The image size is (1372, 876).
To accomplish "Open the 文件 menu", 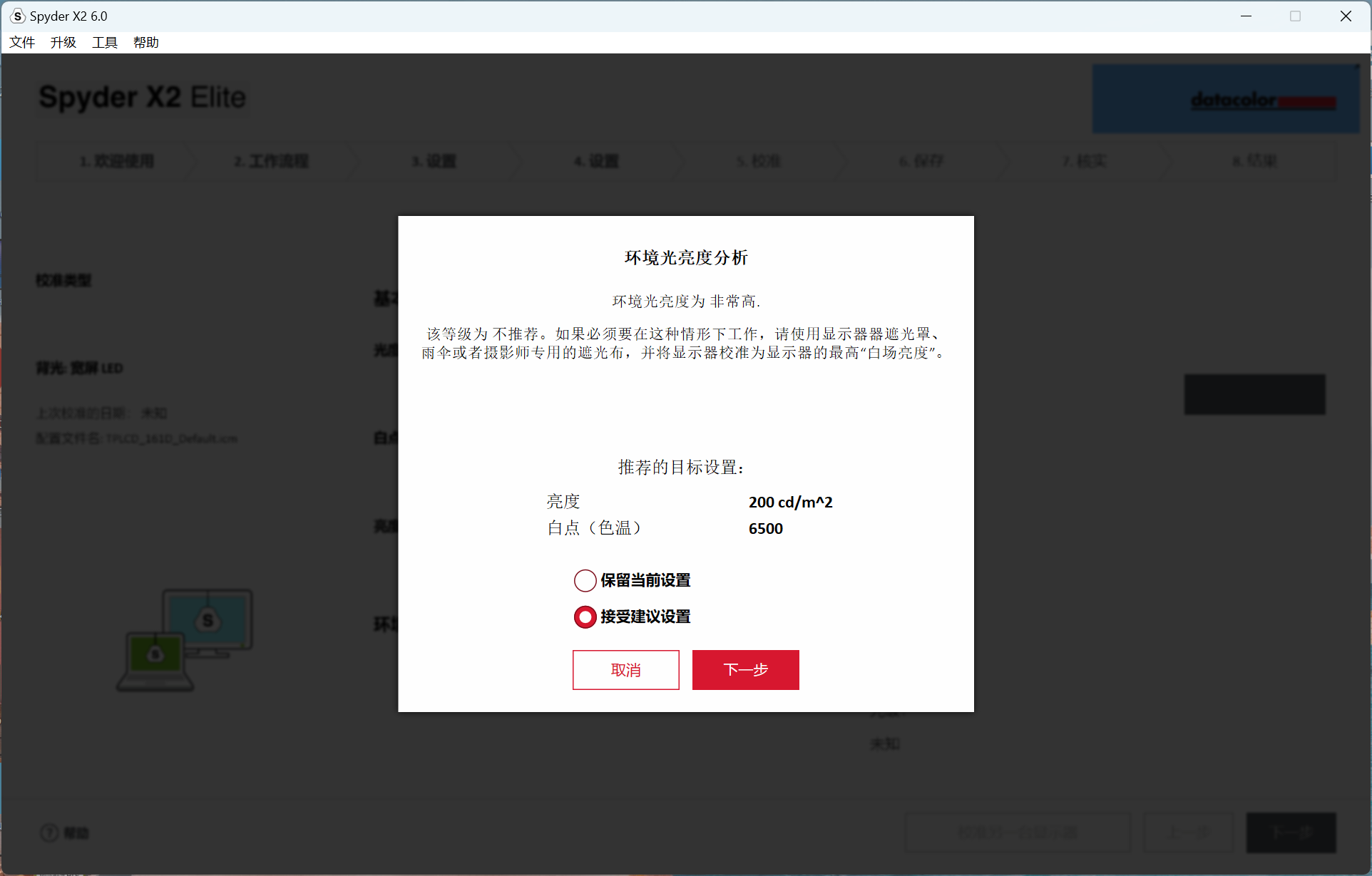I will [x=22, y=42].
